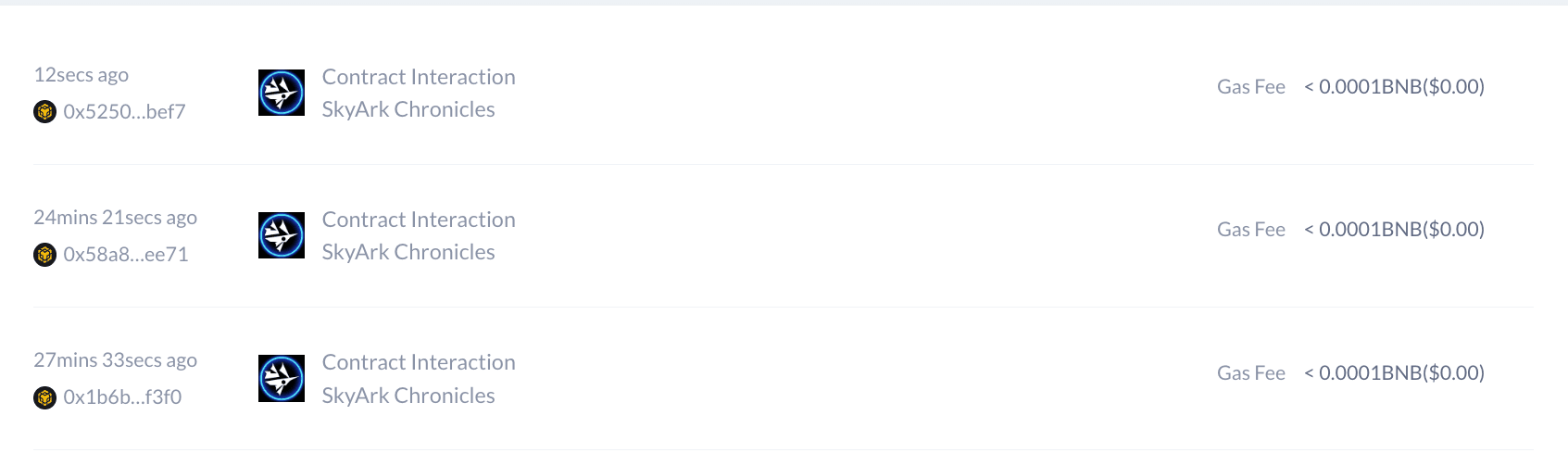Open SkyArk Chronicles logo in second transaction
This screenshot has width=1568, height=453.
point(282,235)
